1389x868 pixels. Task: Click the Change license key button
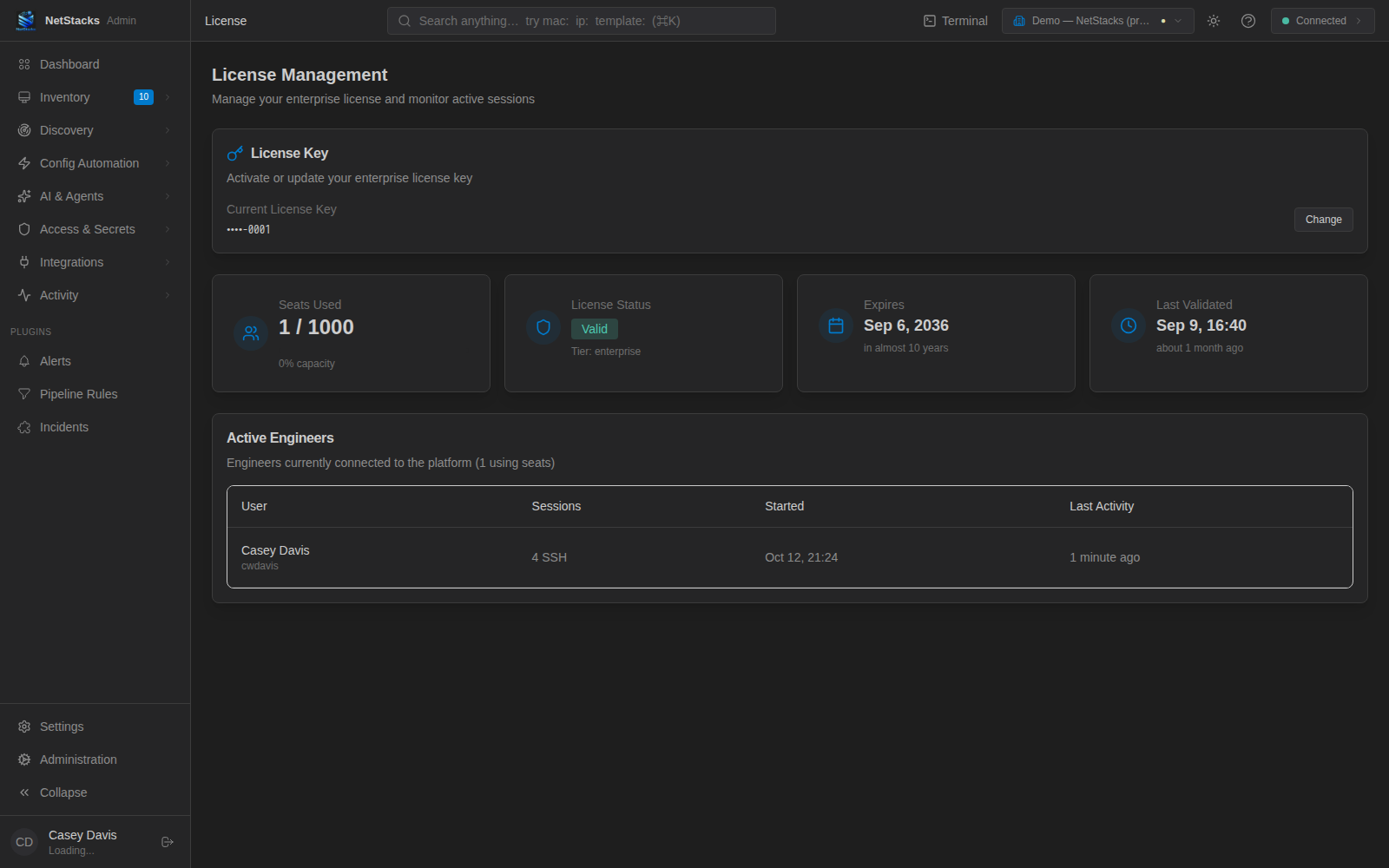[1323, 220]
